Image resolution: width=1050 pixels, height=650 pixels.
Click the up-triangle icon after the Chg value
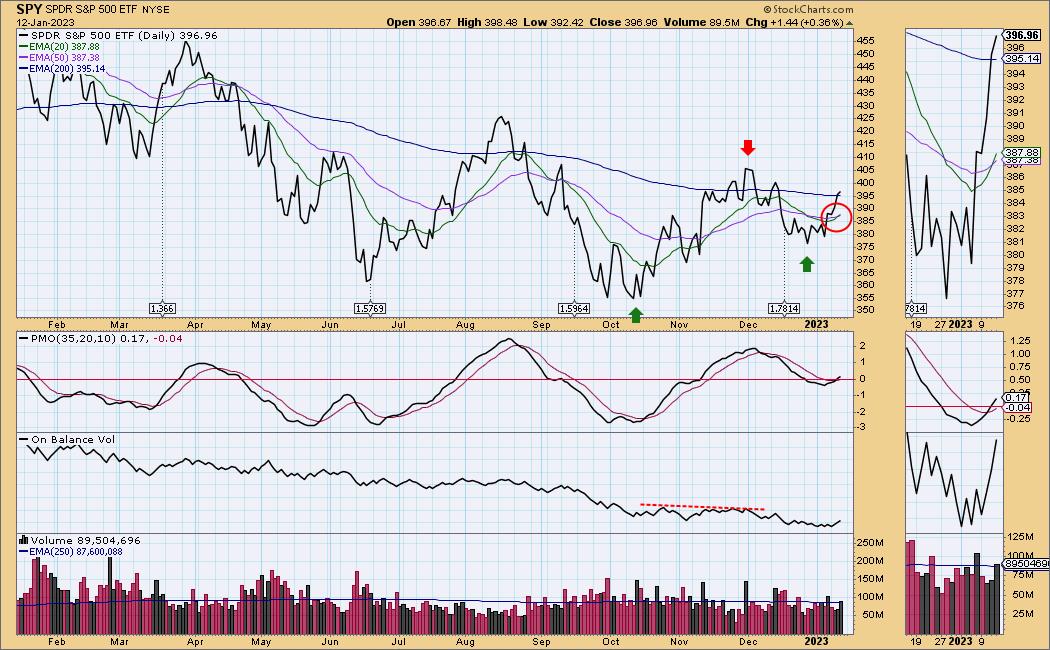(850, 23)
